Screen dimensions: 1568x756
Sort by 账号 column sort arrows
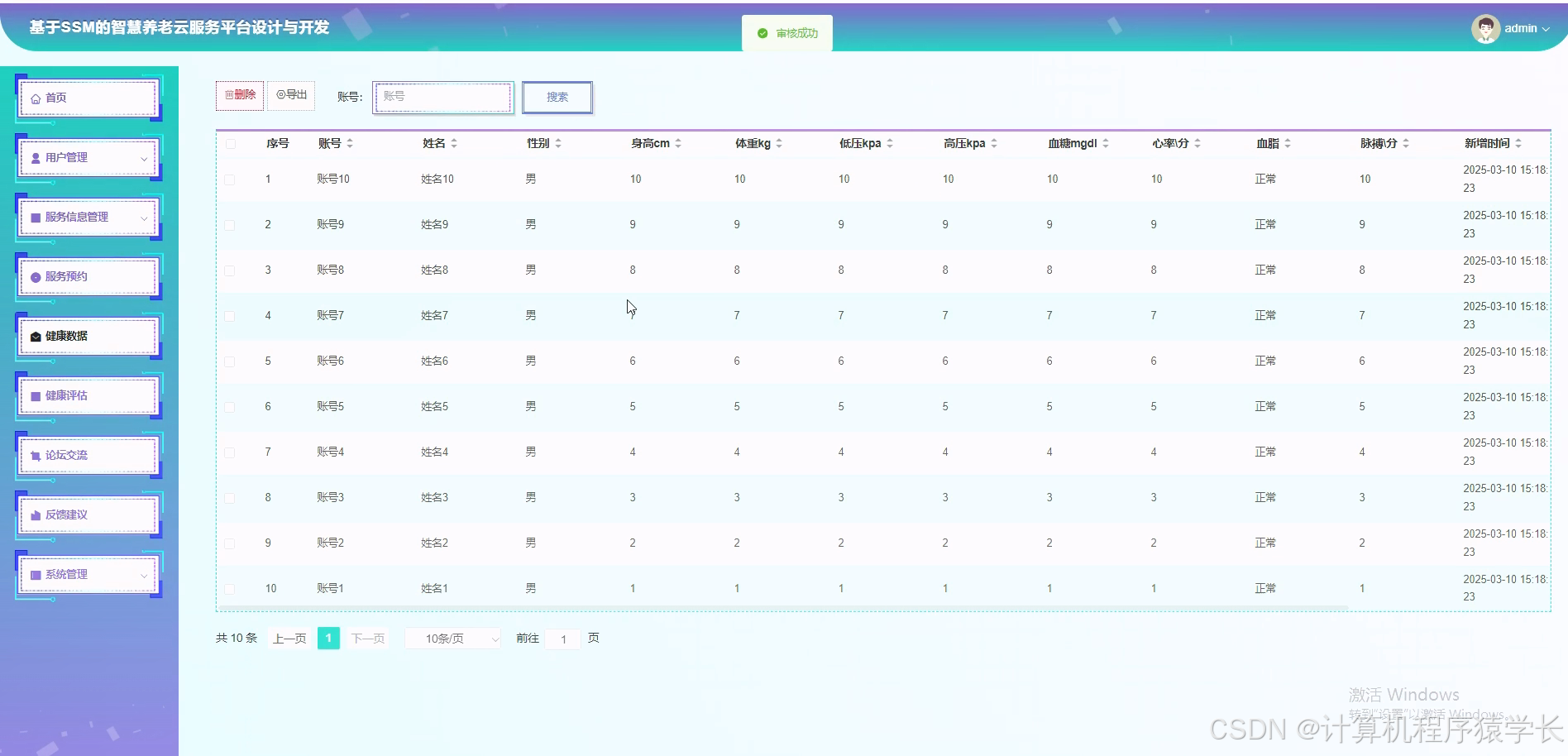click(x=350, y=143)
